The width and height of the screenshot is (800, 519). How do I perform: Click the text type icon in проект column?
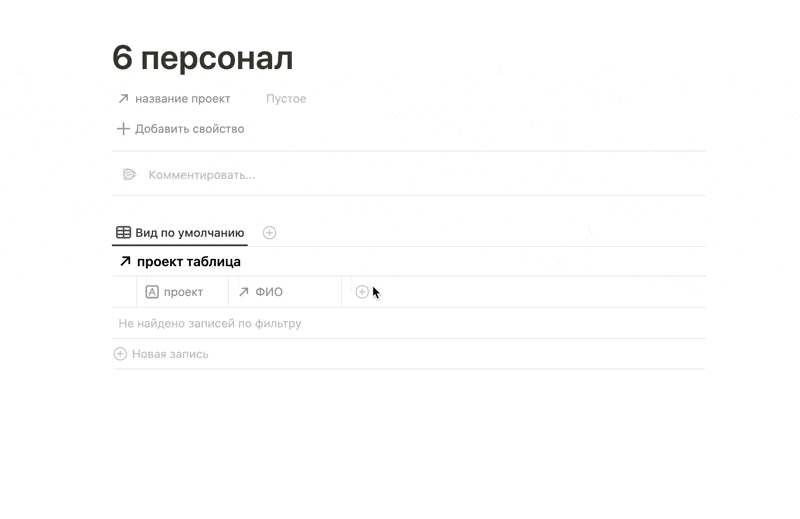point(152,292)
